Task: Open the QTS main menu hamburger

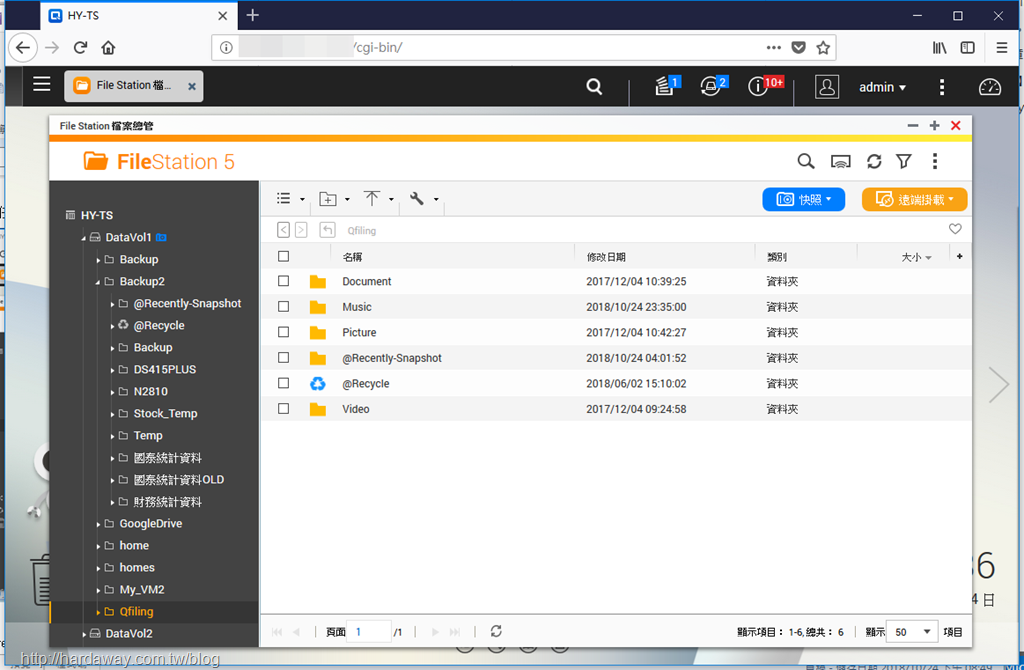Action: pyautogui.click(x=42, y=84)
